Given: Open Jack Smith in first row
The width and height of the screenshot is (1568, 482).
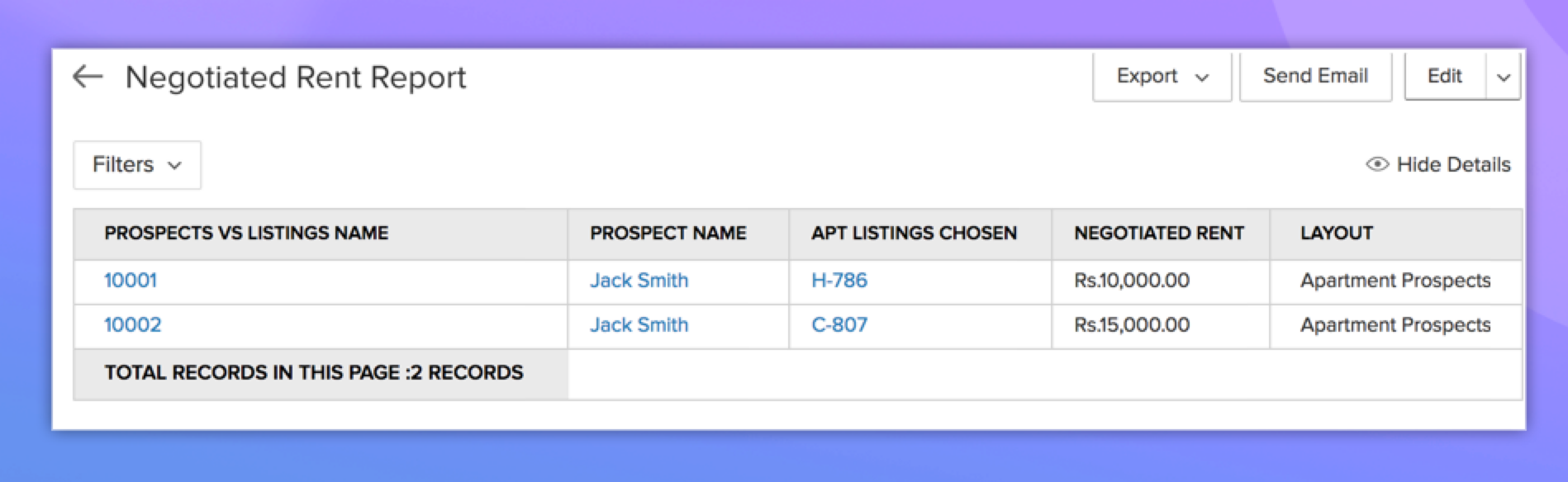Looking at the screenshot, I should pyautogui.click(x=639, y=281).
